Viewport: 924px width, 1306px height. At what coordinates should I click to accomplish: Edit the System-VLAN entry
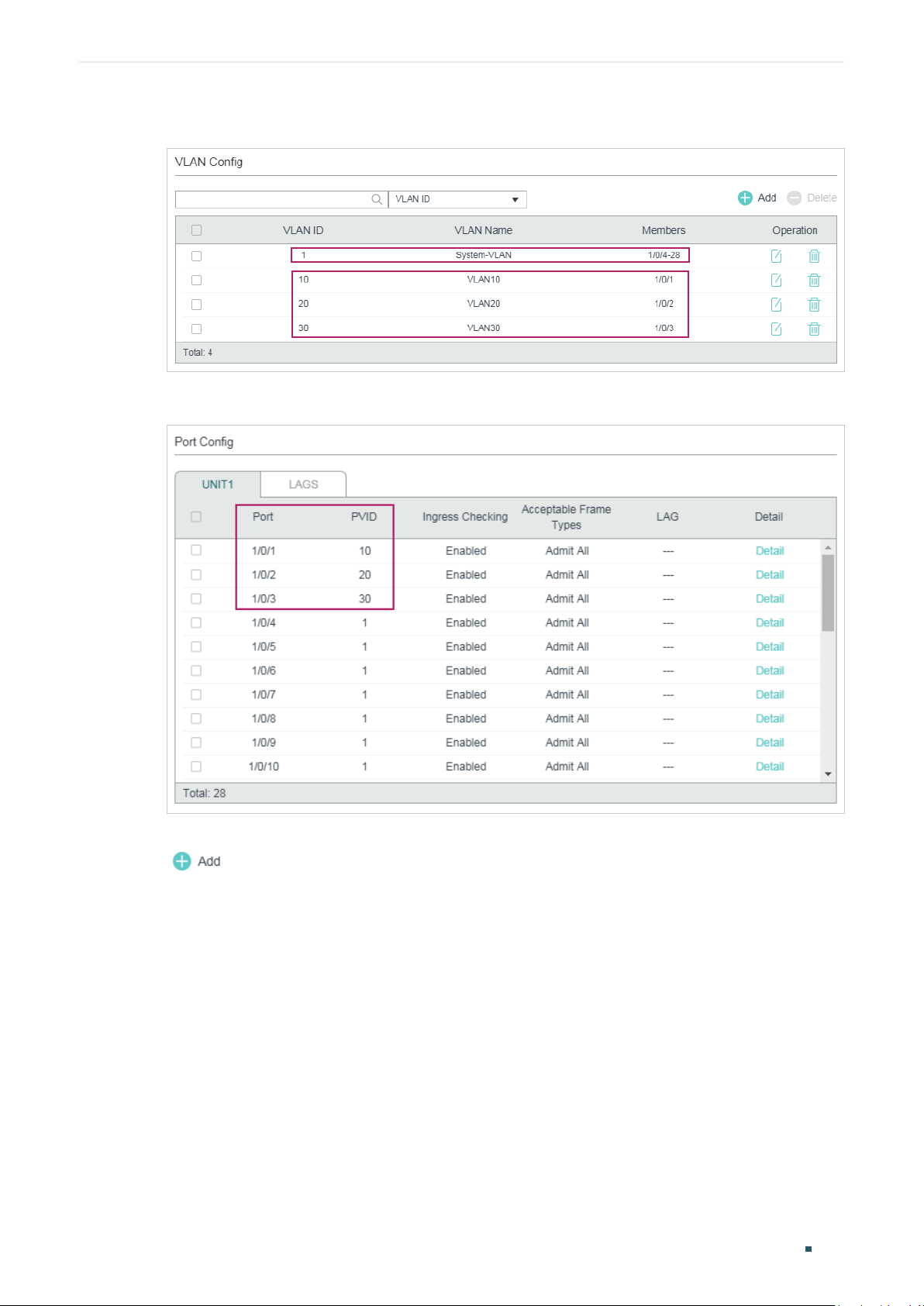point(776,256)
